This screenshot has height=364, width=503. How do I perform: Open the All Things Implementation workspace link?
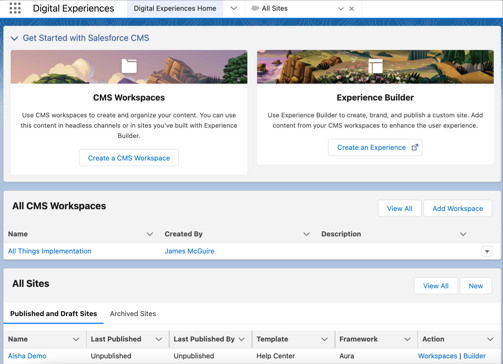(50, 251)
